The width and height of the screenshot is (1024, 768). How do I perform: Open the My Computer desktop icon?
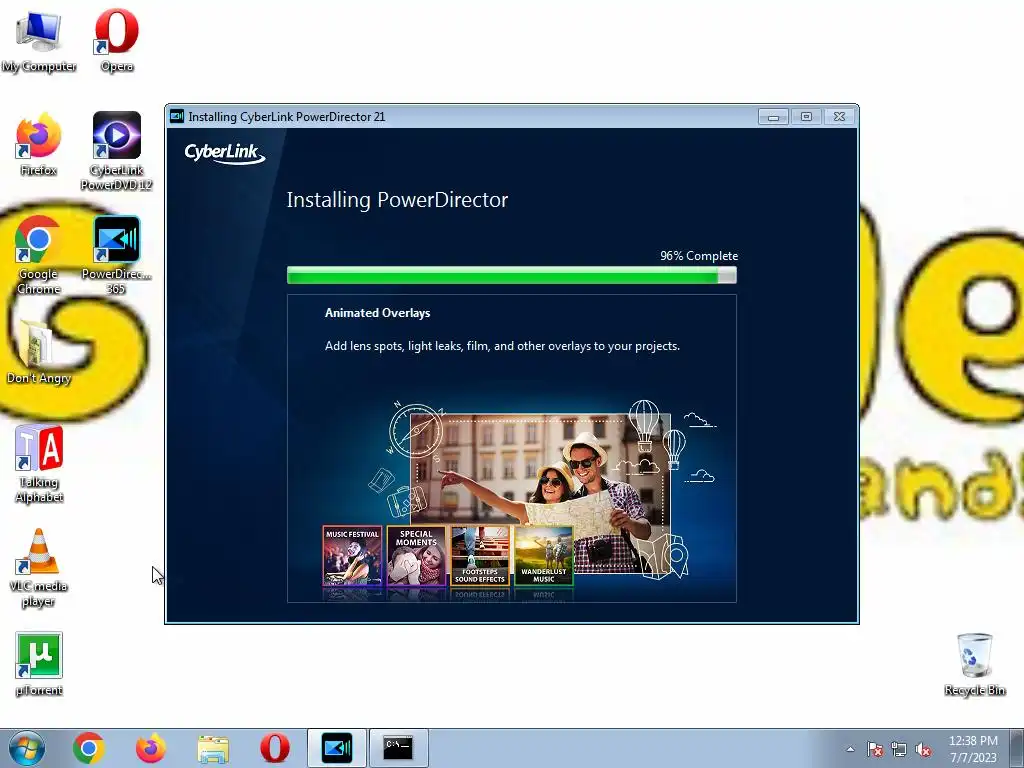pyautogui.click(x=39, y=40)
